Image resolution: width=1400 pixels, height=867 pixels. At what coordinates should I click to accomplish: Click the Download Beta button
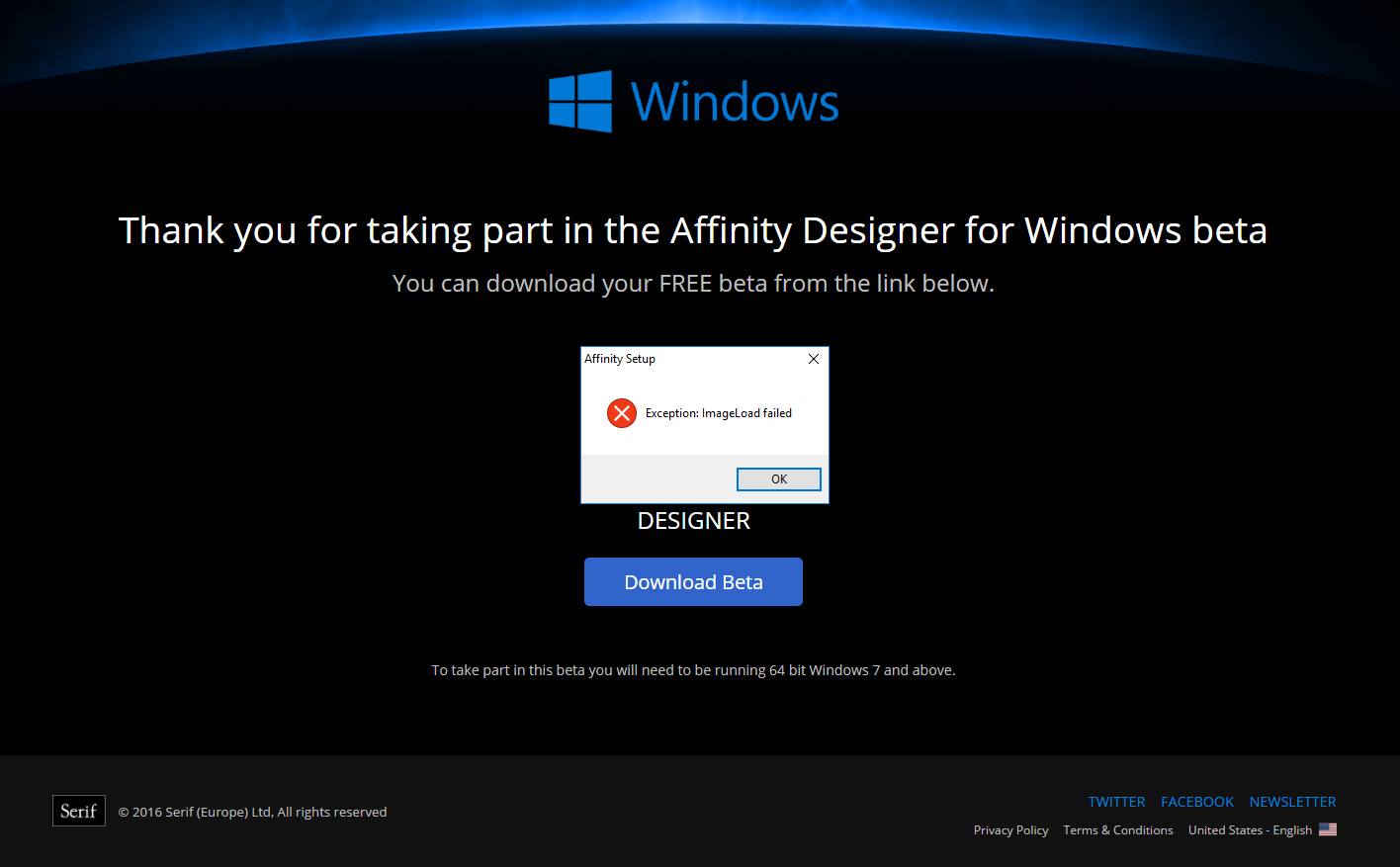(693, 581)
